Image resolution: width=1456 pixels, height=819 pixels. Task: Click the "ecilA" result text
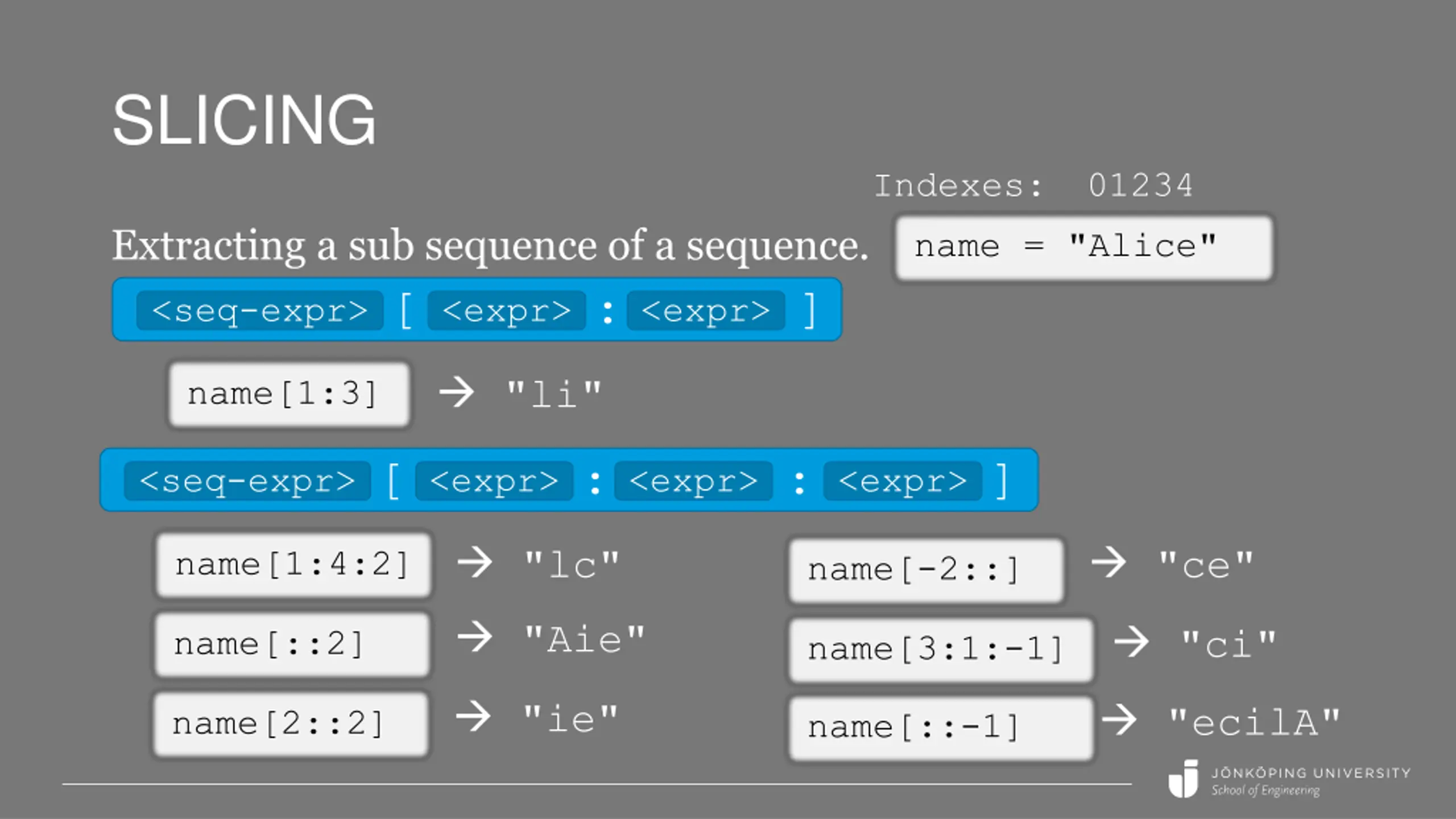pyautogui.click(x=1254, y=722)
